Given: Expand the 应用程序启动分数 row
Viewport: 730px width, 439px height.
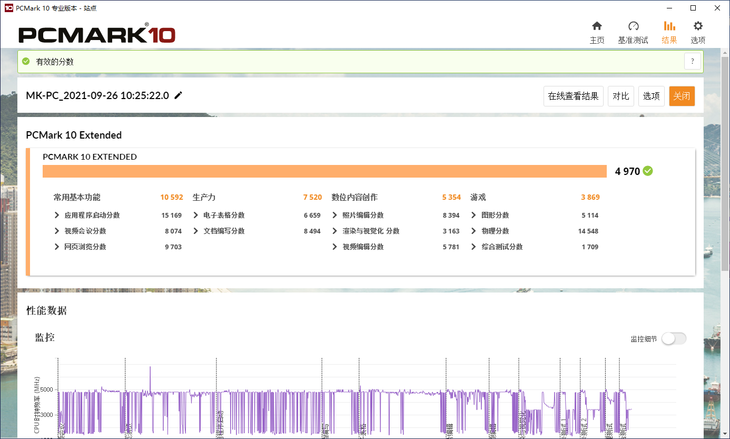Looking at the screenshot, I should click(57, 215).
